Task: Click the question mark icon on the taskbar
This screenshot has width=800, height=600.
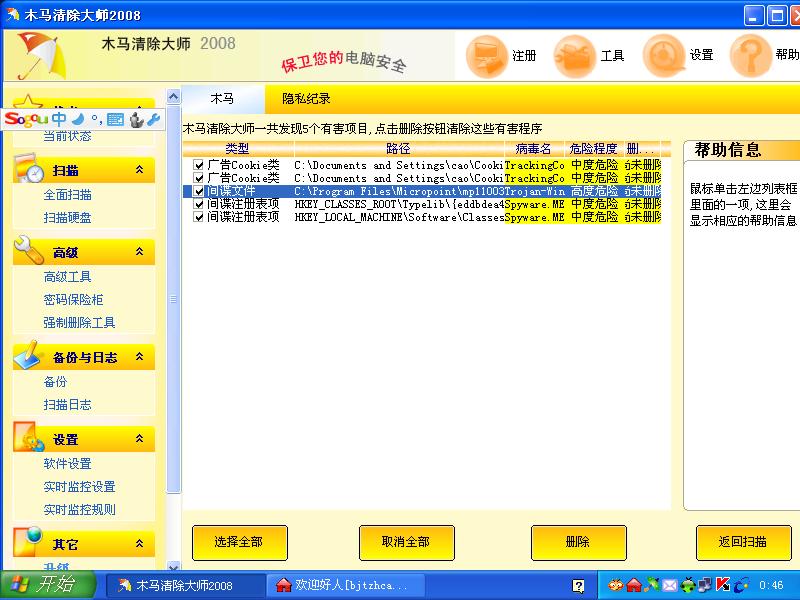Action: [x=578, y=586]
